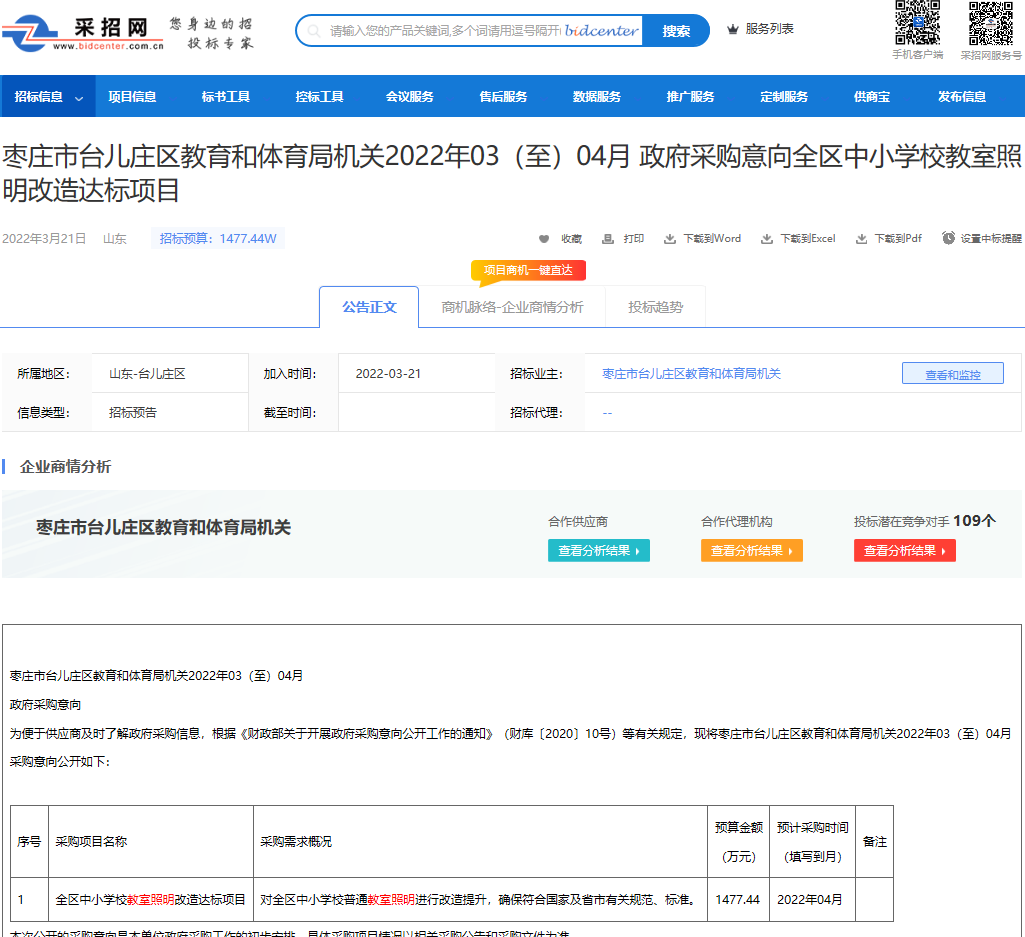Click the heart icon to favorite (收藏)
The height and width of the screenshot is (937, 1025).
[544, 239]
